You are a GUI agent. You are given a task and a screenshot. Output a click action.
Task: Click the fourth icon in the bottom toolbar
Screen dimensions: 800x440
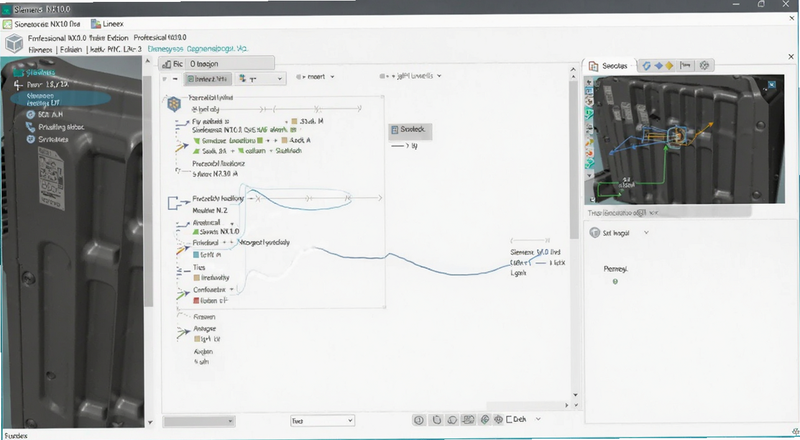pos(468,420)
